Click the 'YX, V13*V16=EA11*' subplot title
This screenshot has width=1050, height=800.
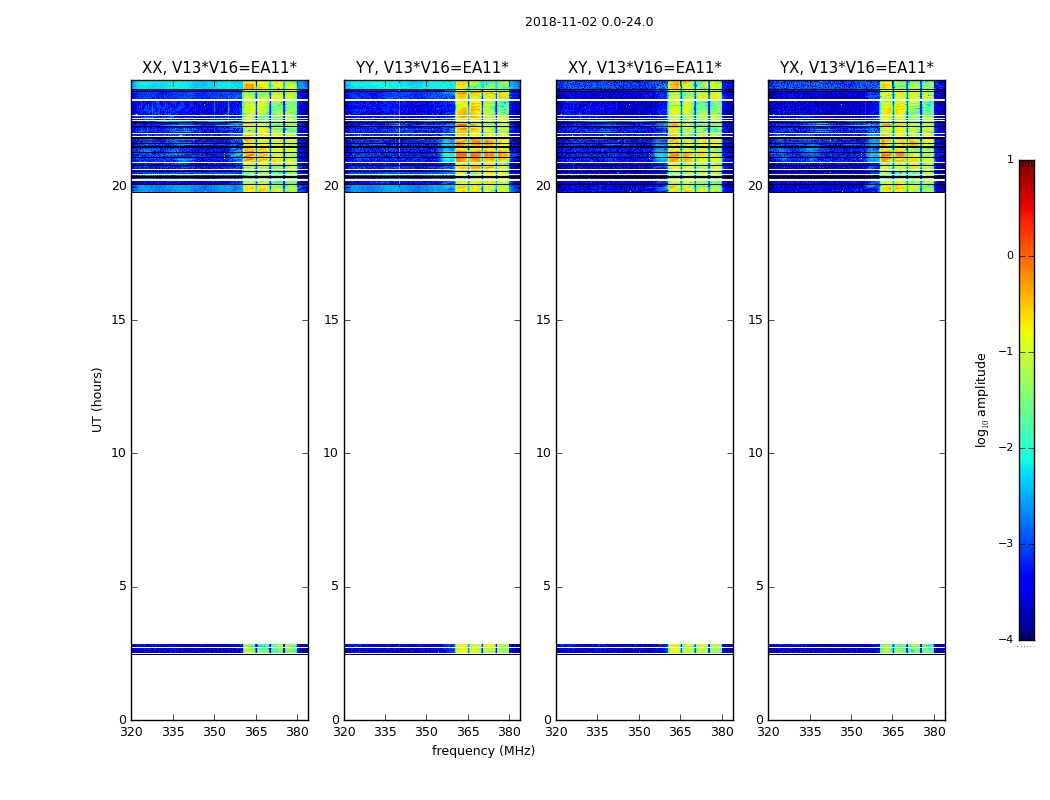[856, 68]
